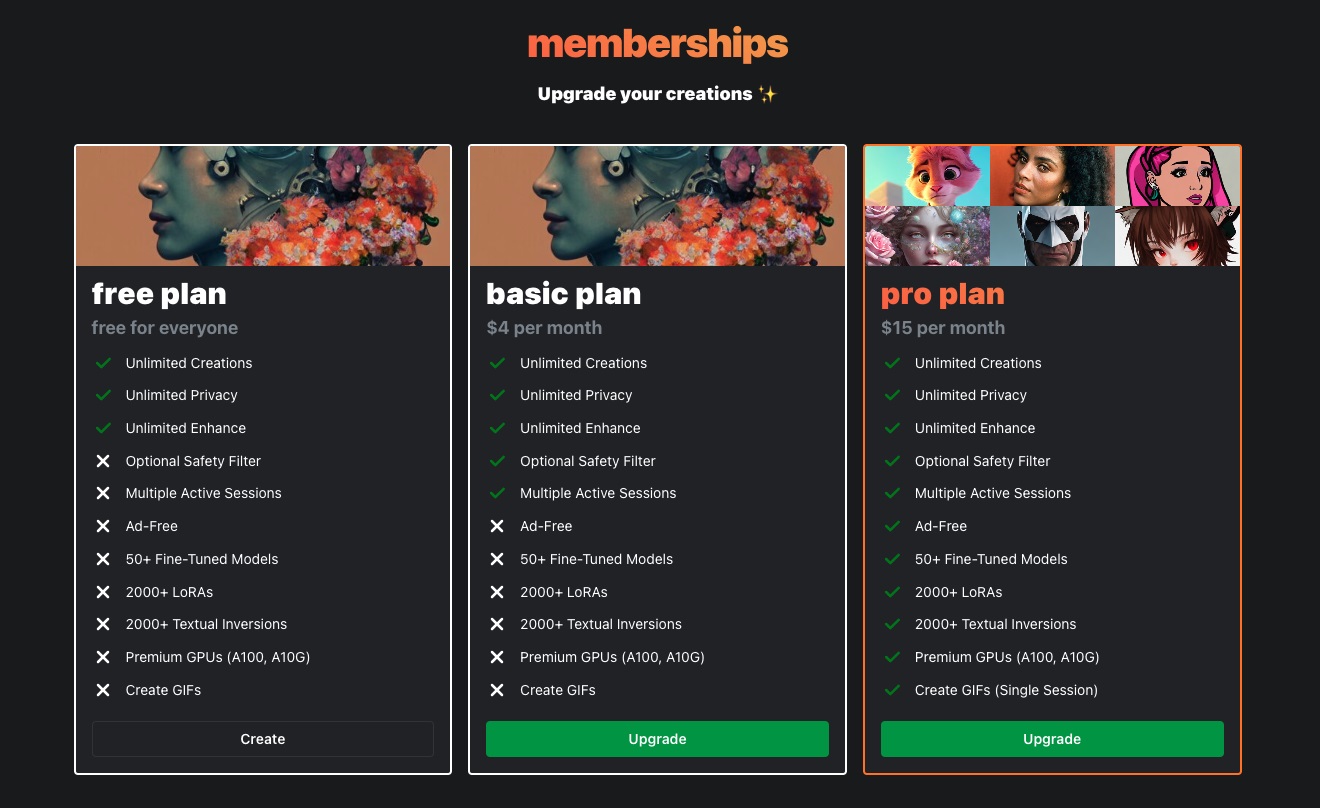Click checkmark beside basic plan Multiple Active Sessions
Screen dimensions: 1320x808
pyautogui.click(x=497, y=493)
